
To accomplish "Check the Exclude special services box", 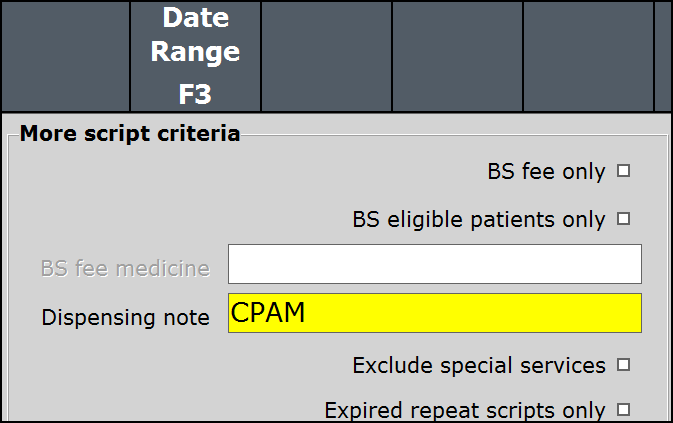I will point(624,365).
